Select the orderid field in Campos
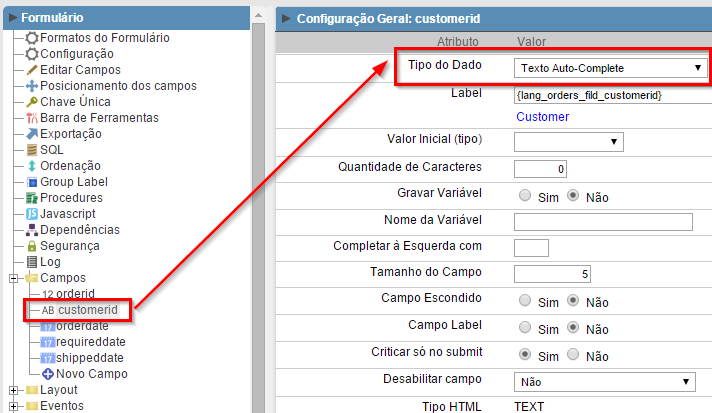Image resolution: width=712 pixels, height=413 pixels. point(76,294)
